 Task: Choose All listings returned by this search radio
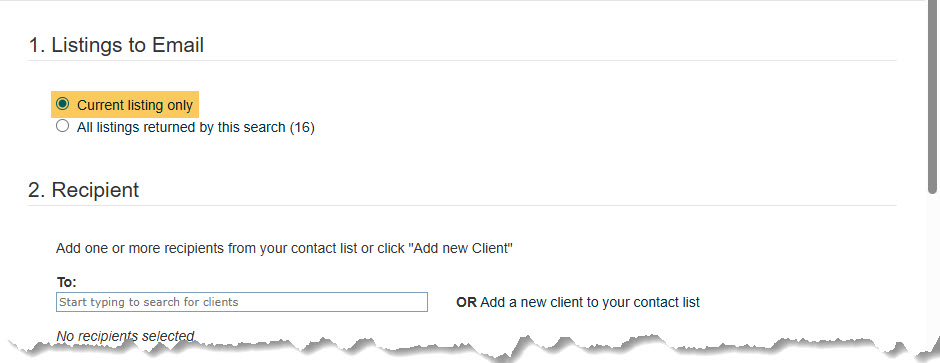coord(62,126)
